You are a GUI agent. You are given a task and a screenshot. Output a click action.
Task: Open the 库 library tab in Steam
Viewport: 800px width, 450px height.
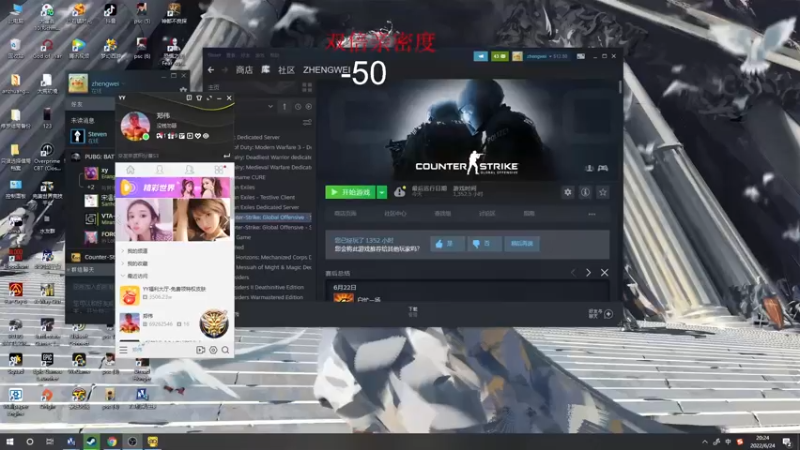click(265, 70)
